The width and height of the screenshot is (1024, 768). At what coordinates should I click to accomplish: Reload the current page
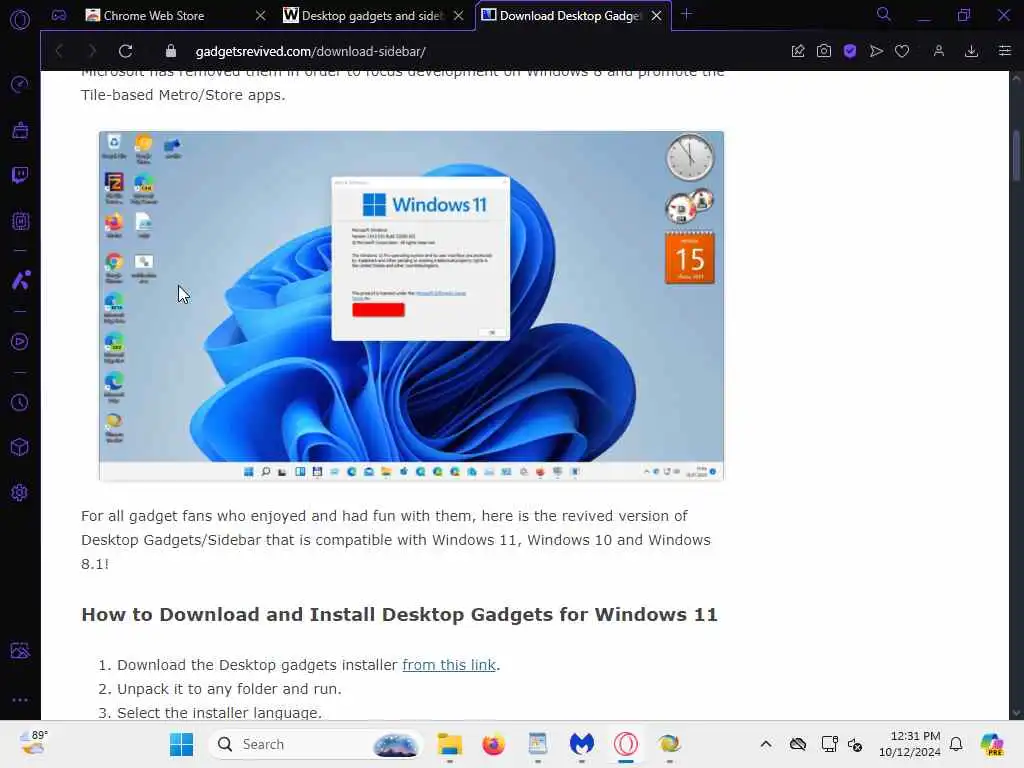[125, 51]
